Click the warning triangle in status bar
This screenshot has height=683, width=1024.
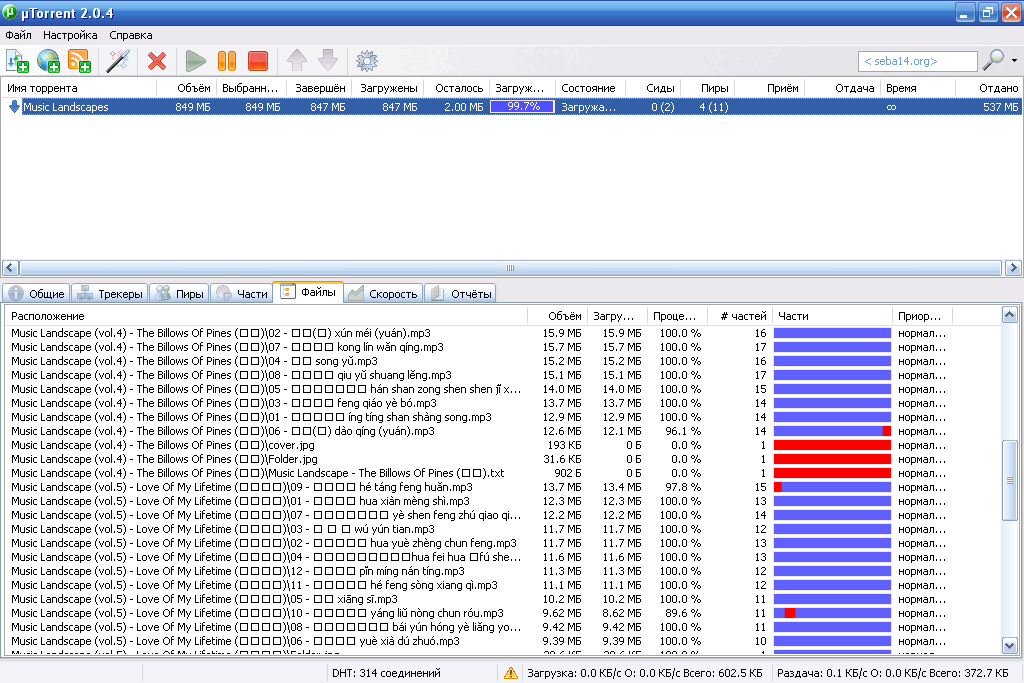[511, 673]
